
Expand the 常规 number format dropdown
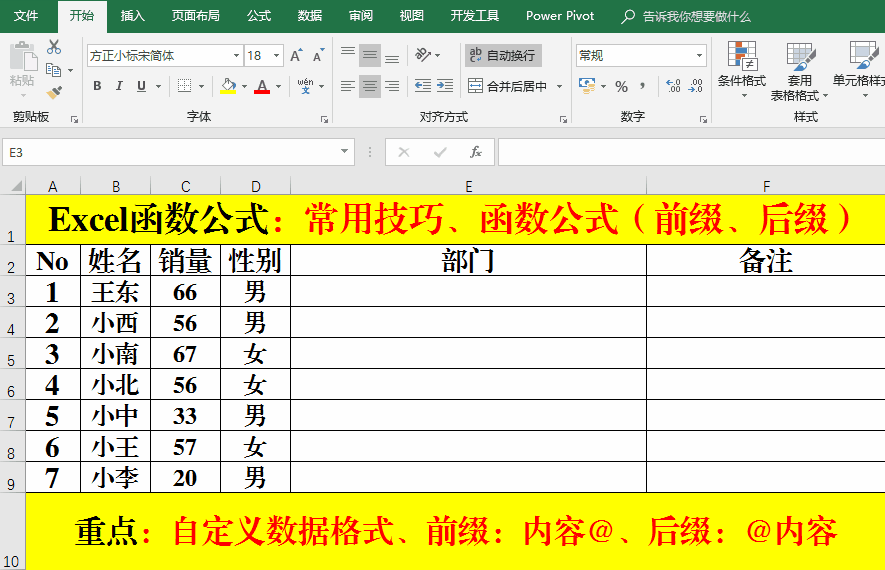[699, 56]
